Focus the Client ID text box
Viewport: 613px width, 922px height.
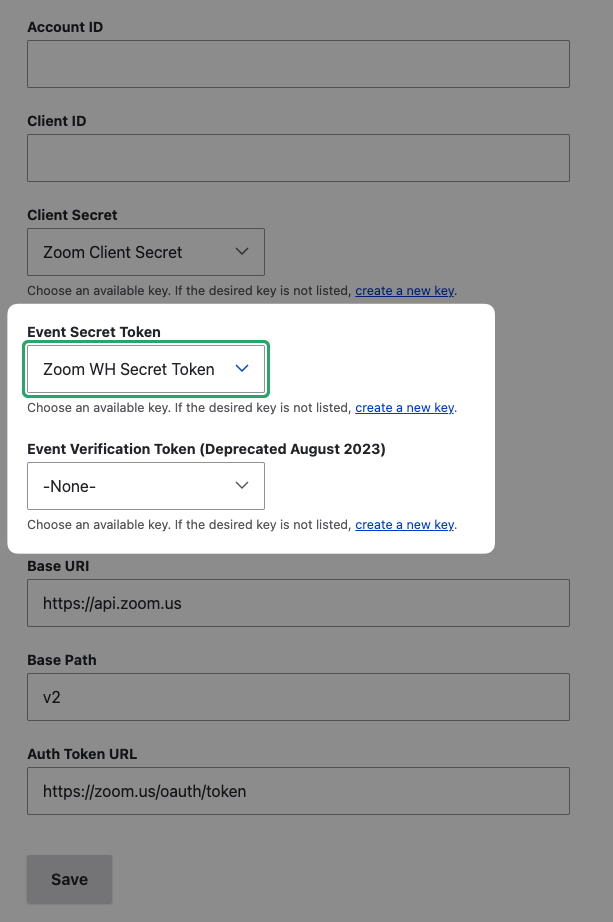[298, 158]
